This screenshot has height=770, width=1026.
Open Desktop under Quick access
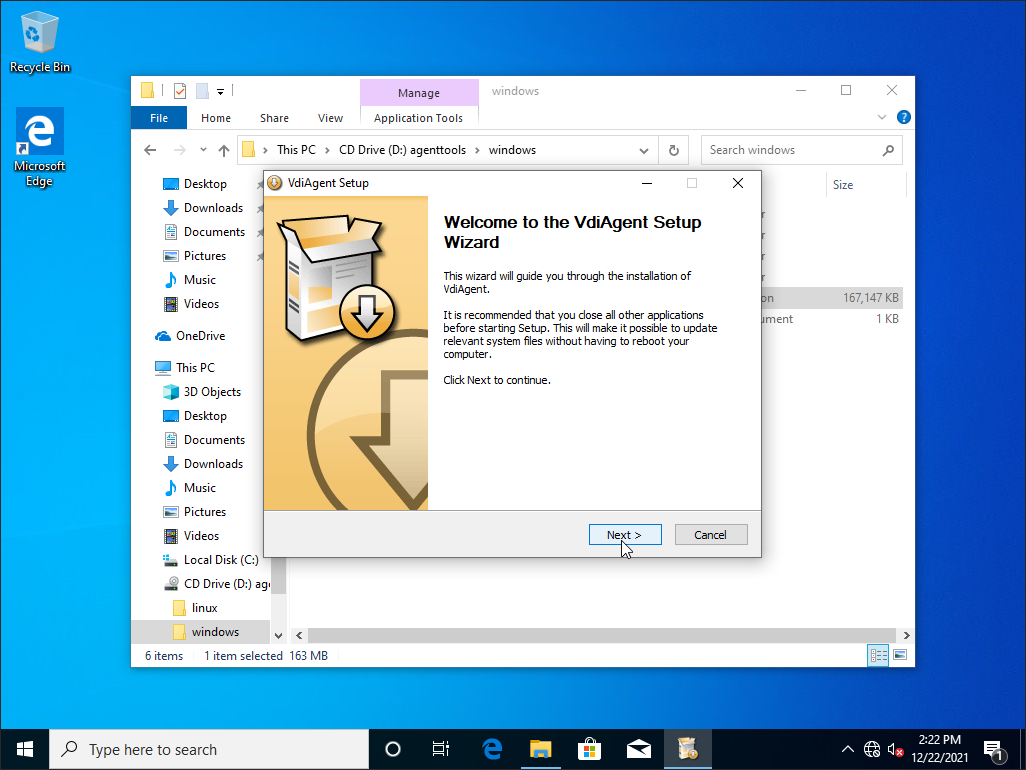pos(205,184)
